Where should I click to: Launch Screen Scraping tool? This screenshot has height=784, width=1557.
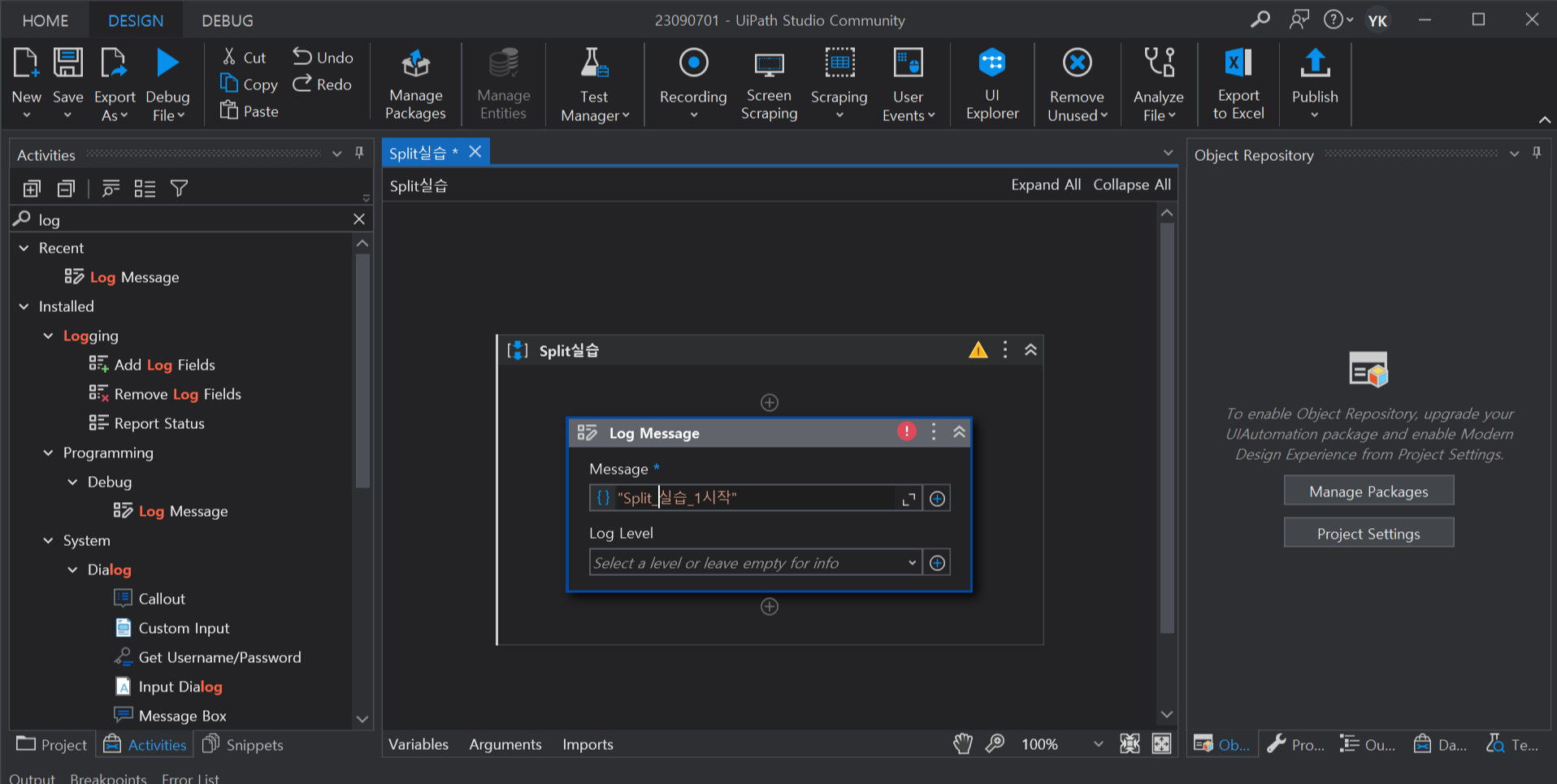(x=769, y=84)
